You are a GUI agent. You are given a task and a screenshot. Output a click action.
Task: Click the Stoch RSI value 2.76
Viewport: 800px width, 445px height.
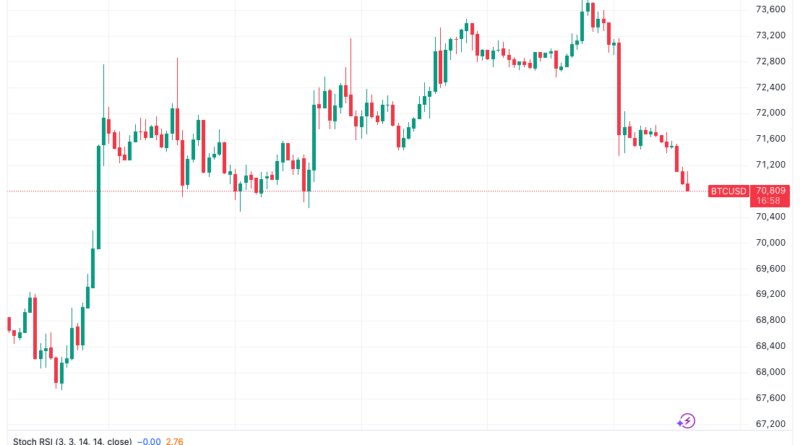(172, 440)
